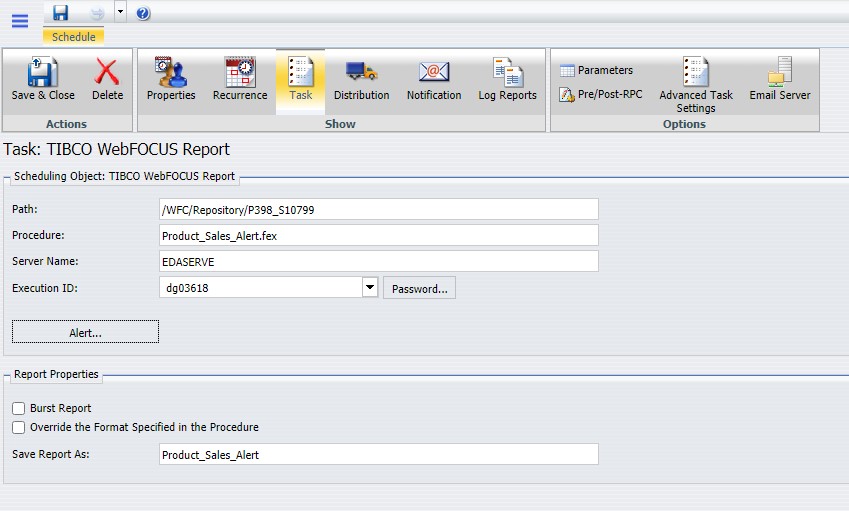
Task: Click the Path: label
Action: [x=25, y=209]
